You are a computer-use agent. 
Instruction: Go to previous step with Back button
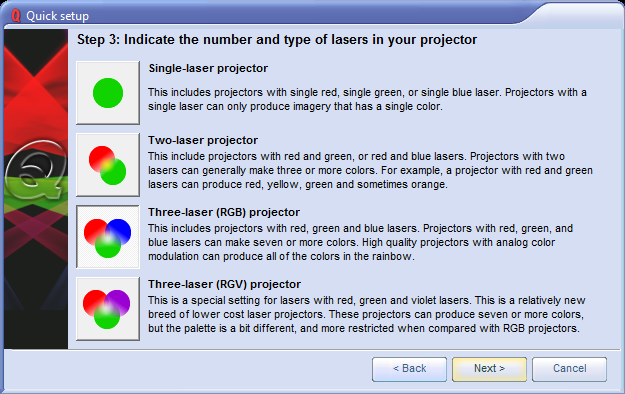[x=409, y=369]
